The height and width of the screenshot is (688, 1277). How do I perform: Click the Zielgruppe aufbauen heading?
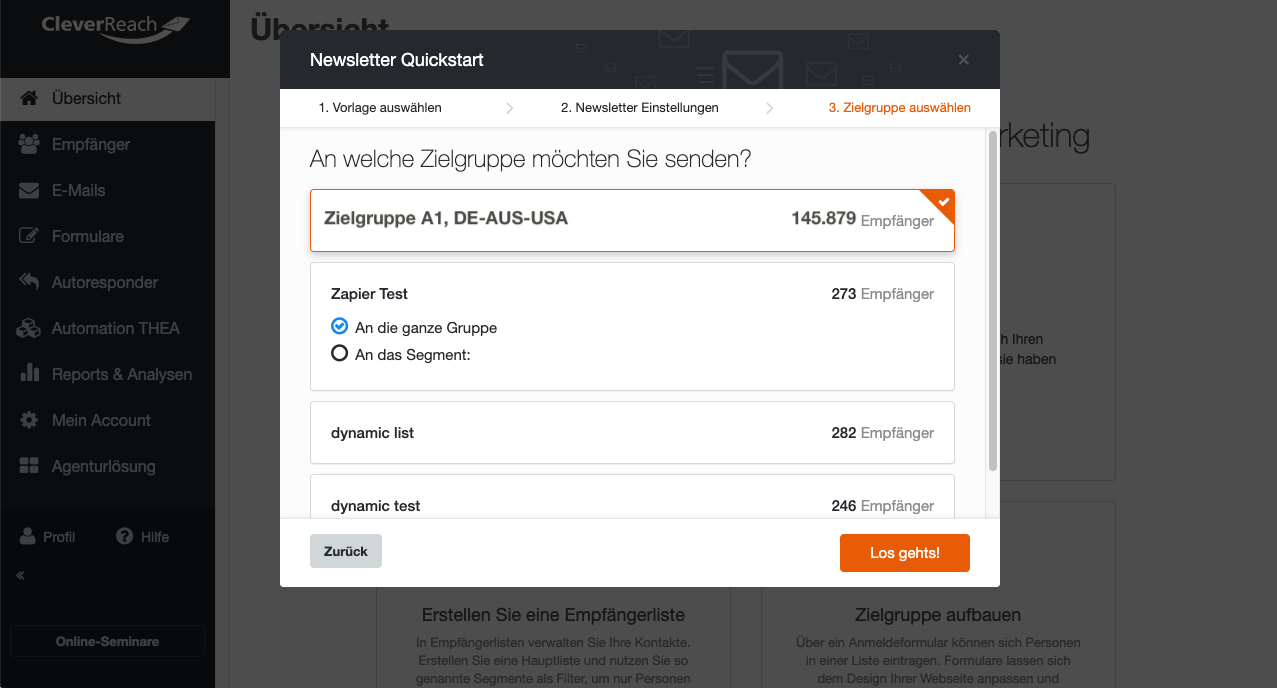[938, 614]
